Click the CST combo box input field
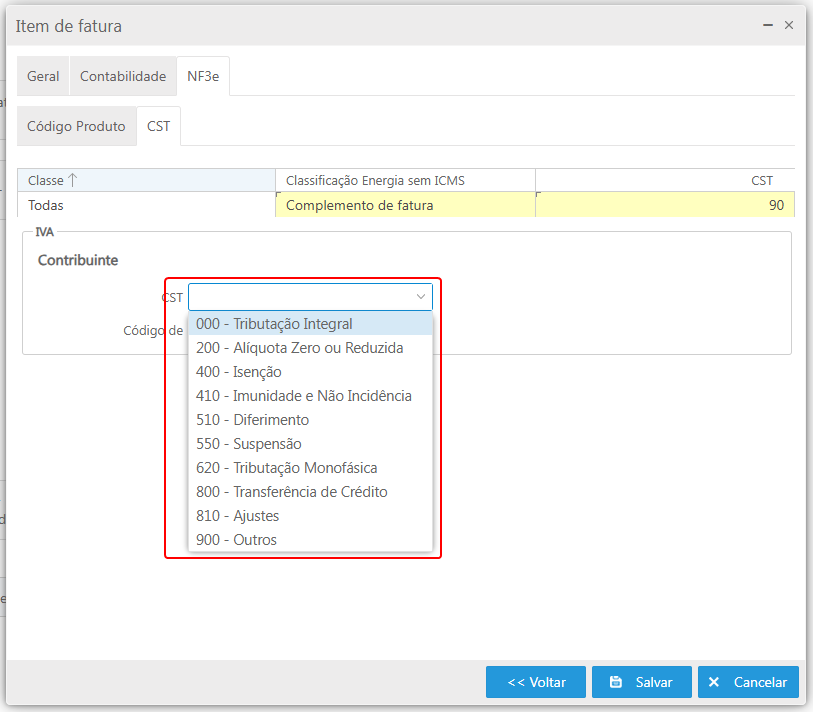 [x=299, y=297]
